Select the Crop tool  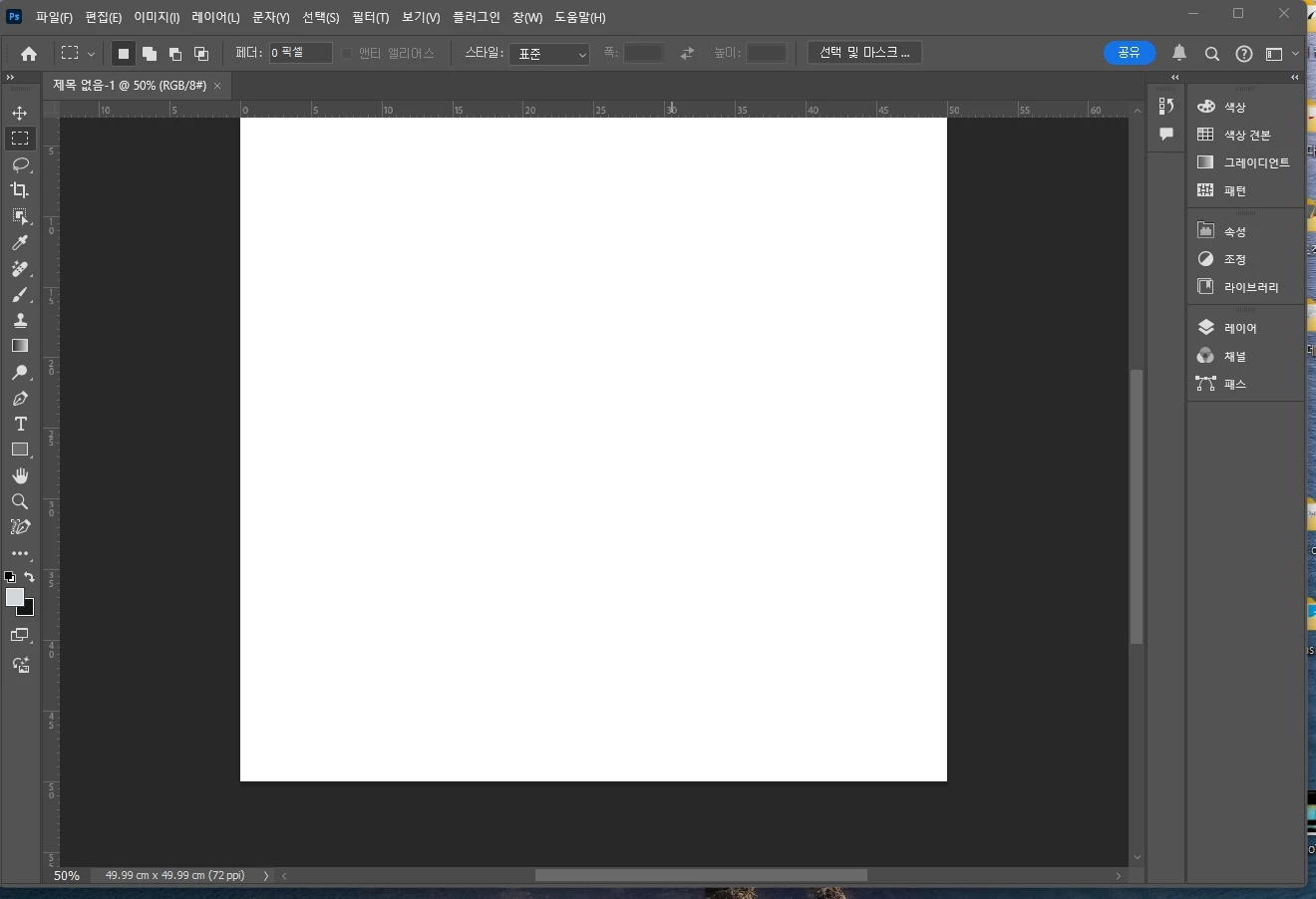click(20, 190)
